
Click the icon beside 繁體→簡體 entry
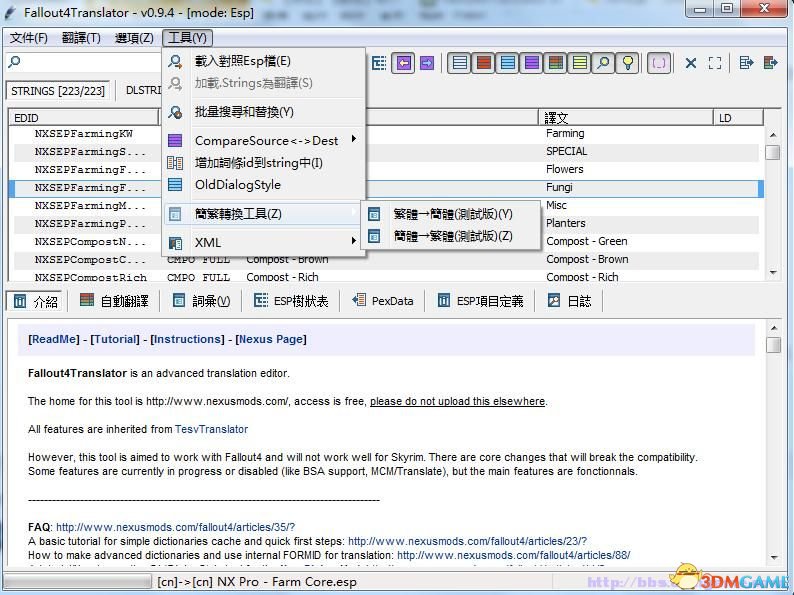click(x=374, y=214)
